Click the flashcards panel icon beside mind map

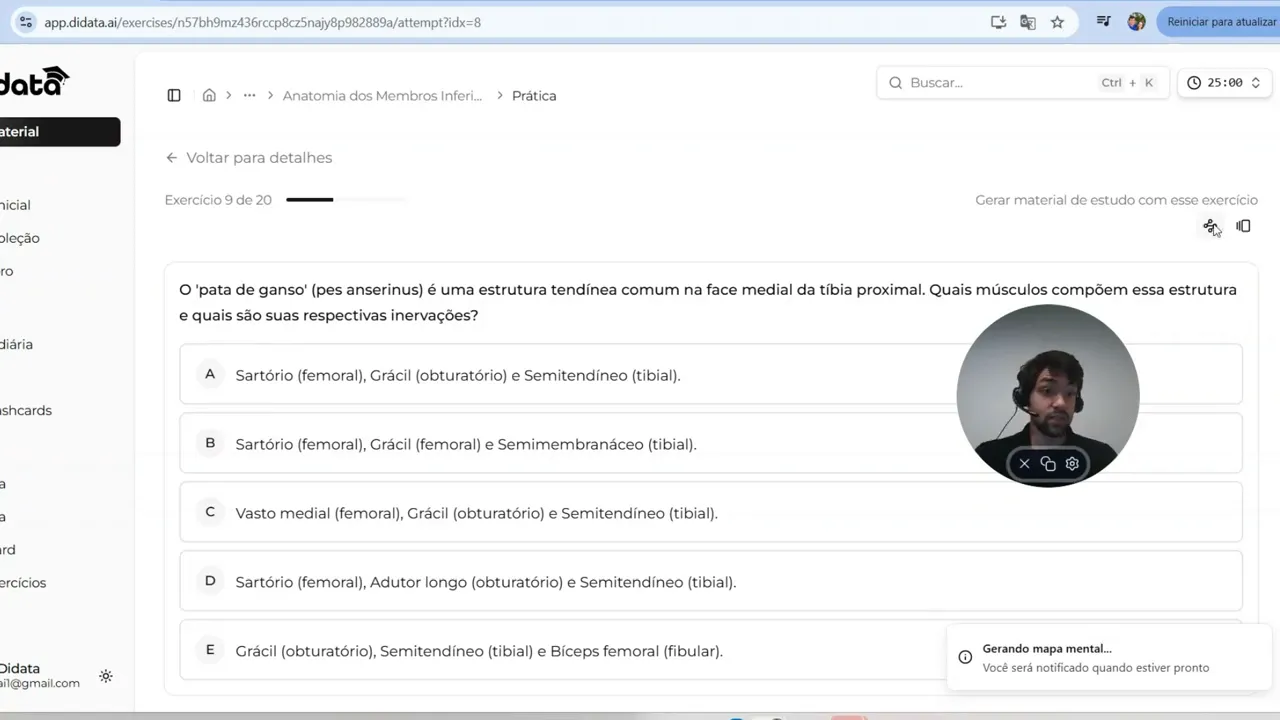point(1243,226)
